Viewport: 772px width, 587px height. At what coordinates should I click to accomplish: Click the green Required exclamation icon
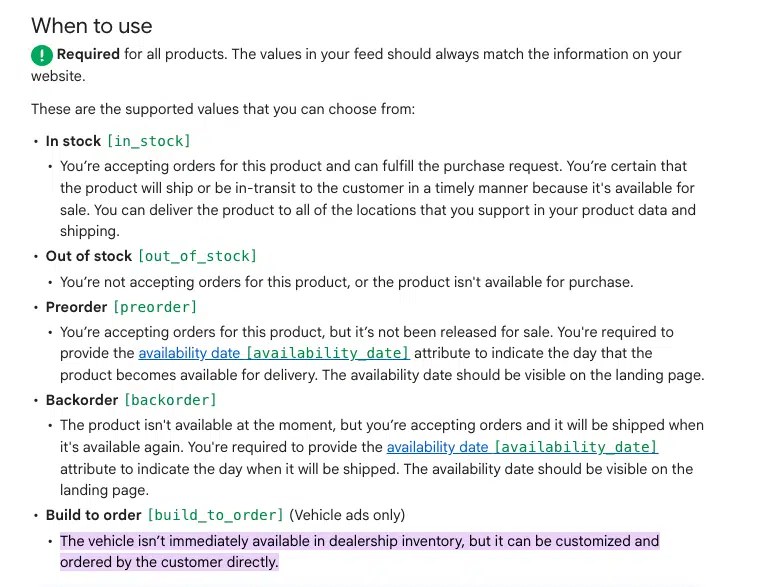coord(41,55)
